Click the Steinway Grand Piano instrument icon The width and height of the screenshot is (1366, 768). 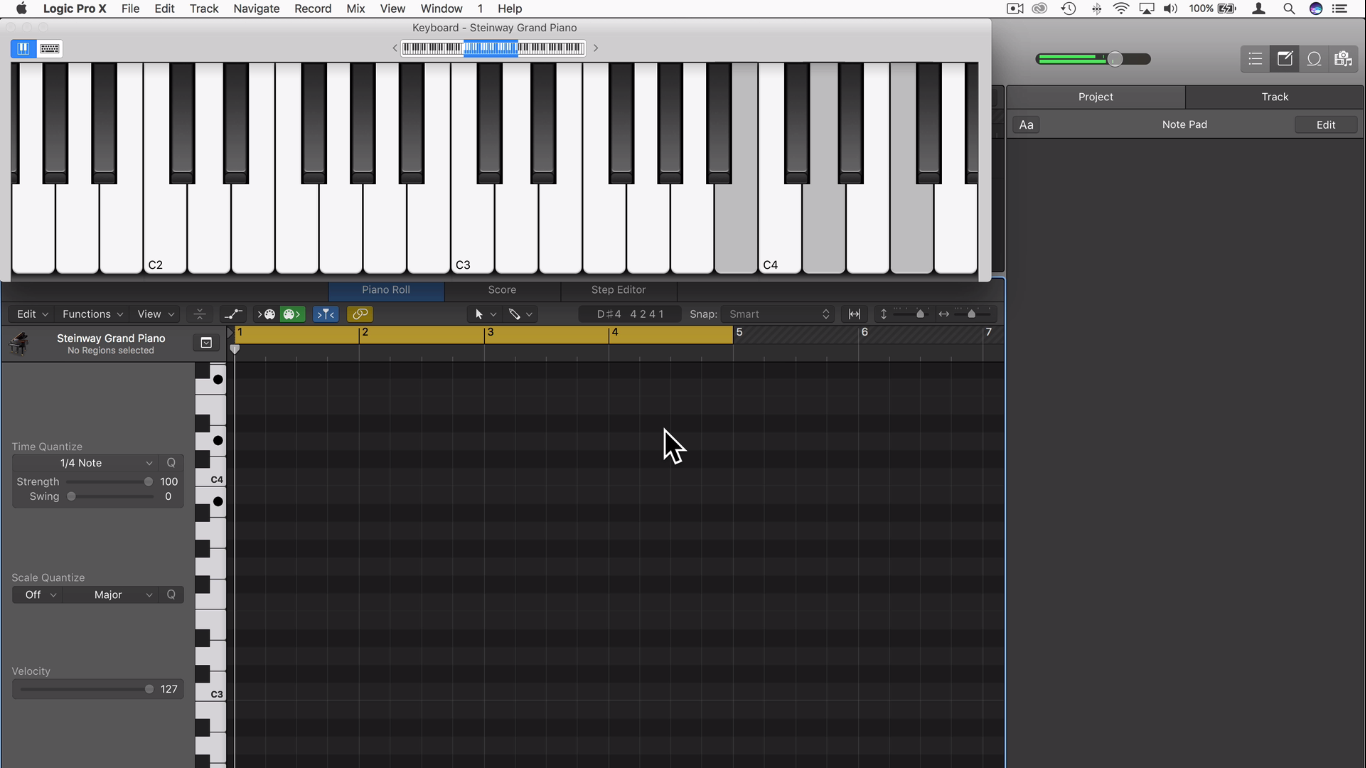(19, 344)
